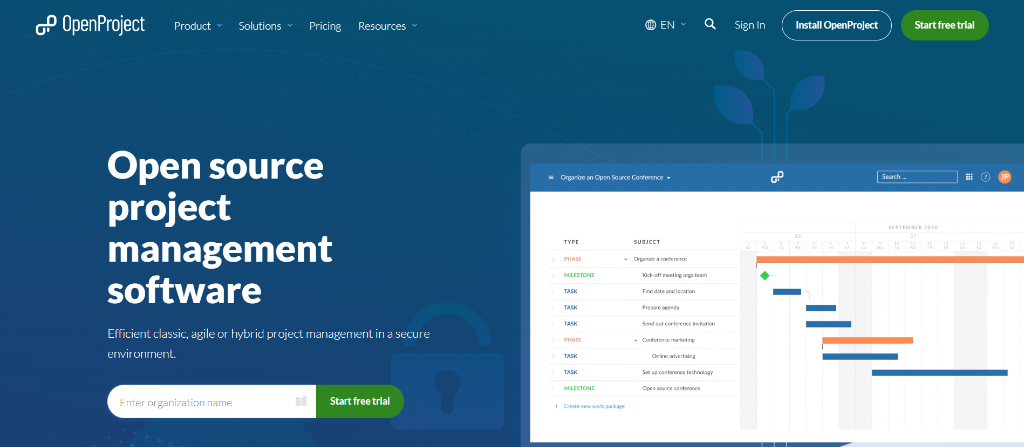This screenshot has width=1024, height=447.
Task: Select the Open source conference milestone row
Action: [x=644, y=388]
